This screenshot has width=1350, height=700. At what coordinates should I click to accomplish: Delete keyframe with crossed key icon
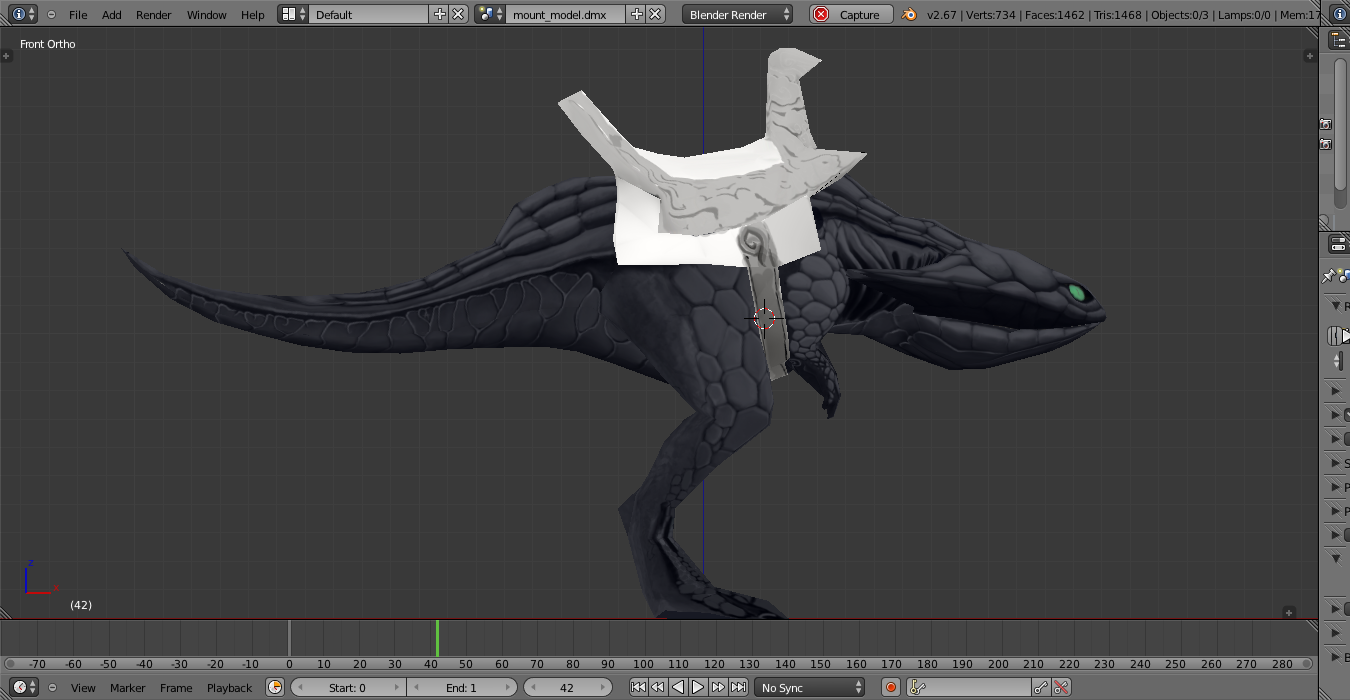coord(1061,687)
